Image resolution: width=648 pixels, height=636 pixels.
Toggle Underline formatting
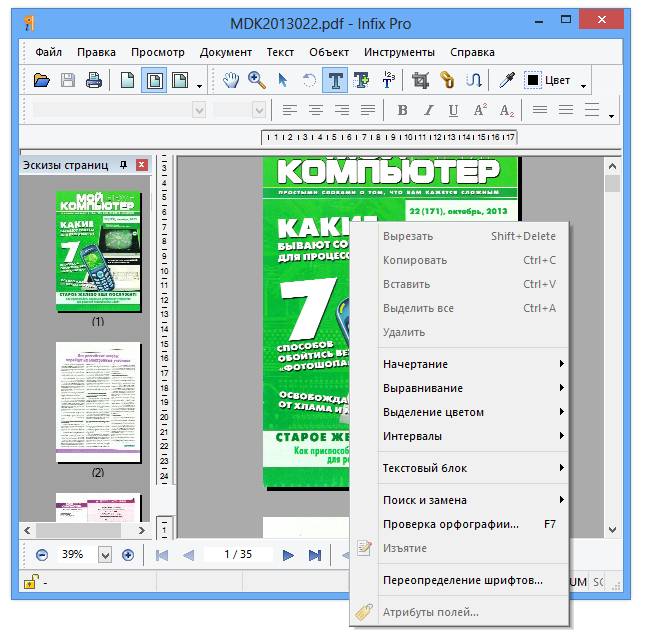[x=453, y=110]
